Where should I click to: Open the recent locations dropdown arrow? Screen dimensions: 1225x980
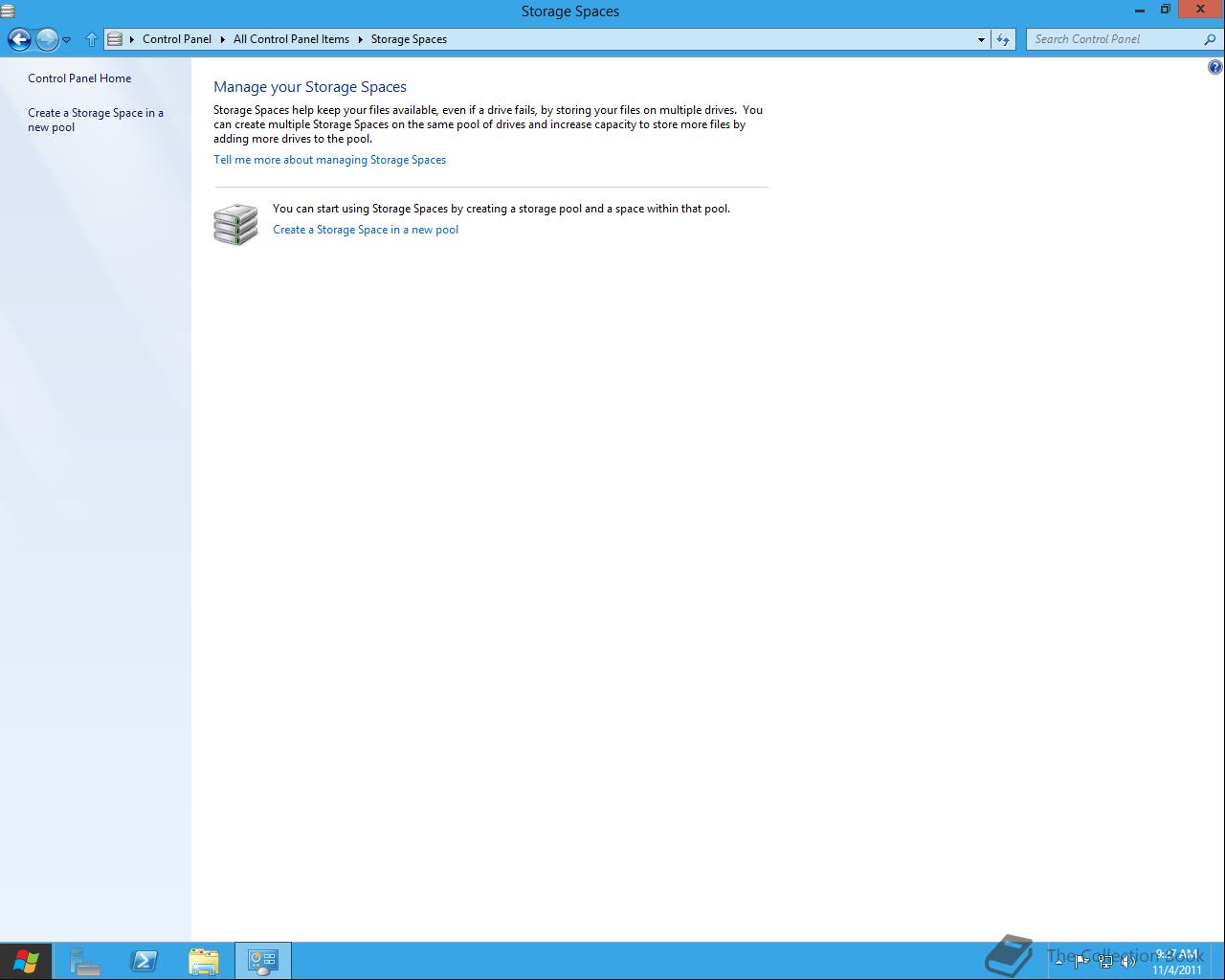point(67,40)
